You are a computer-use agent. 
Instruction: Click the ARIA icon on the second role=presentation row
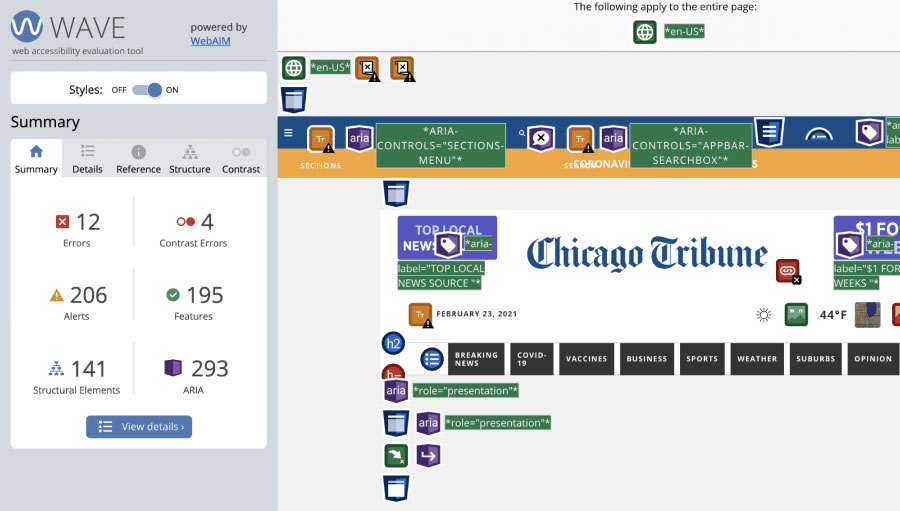pyautogui.click(x=428, y=423)
